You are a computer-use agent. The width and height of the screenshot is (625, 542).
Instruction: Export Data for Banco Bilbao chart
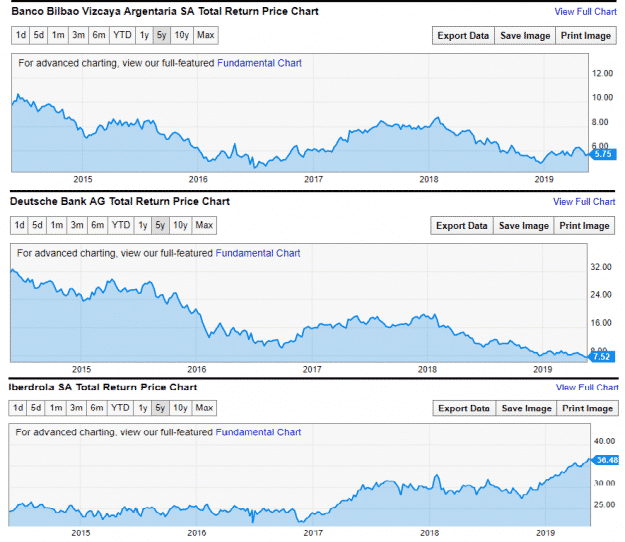(463, 36)
